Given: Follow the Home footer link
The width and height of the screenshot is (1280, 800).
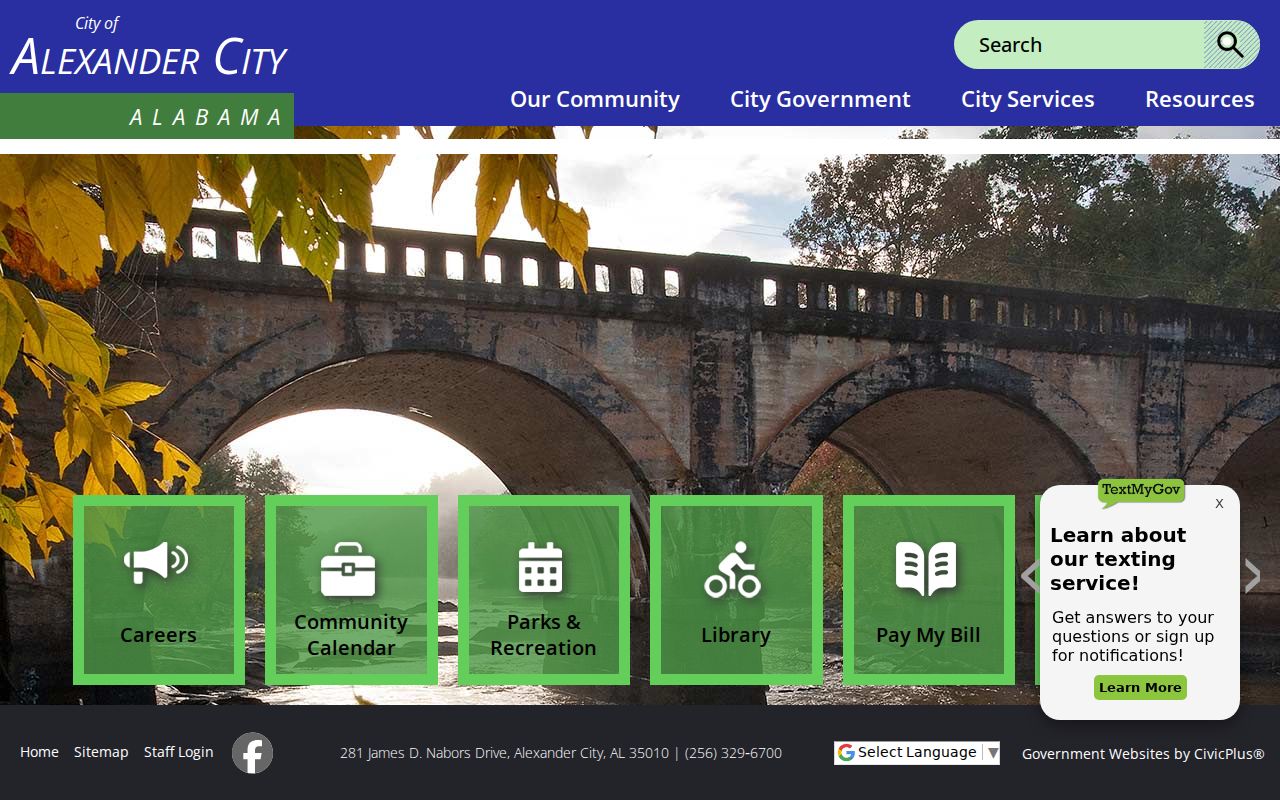Looking at the screenshot, I should [x=39, y=752].
